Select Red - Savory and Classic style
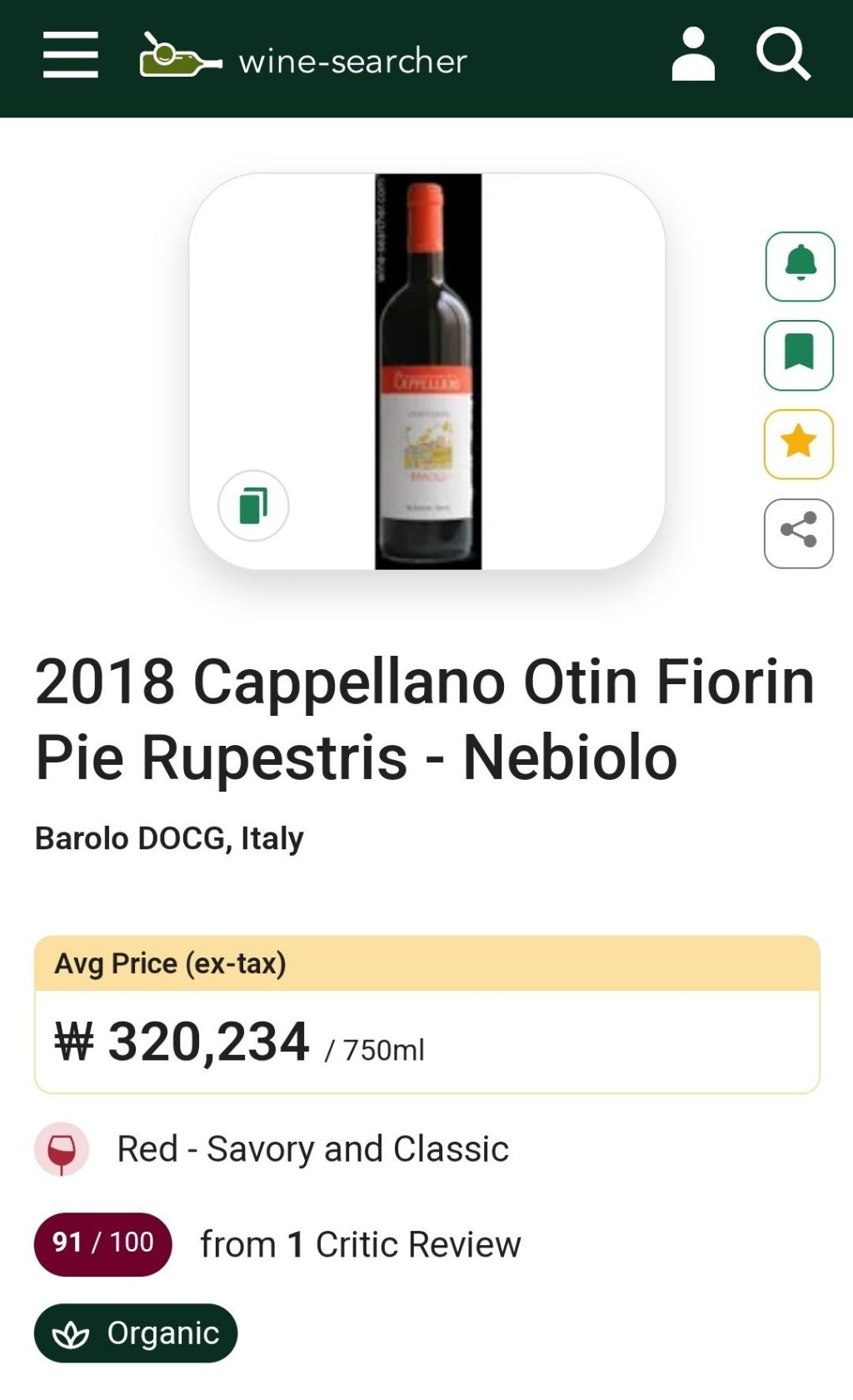This screenshot has height=1400, width=853. (312, 1149)
